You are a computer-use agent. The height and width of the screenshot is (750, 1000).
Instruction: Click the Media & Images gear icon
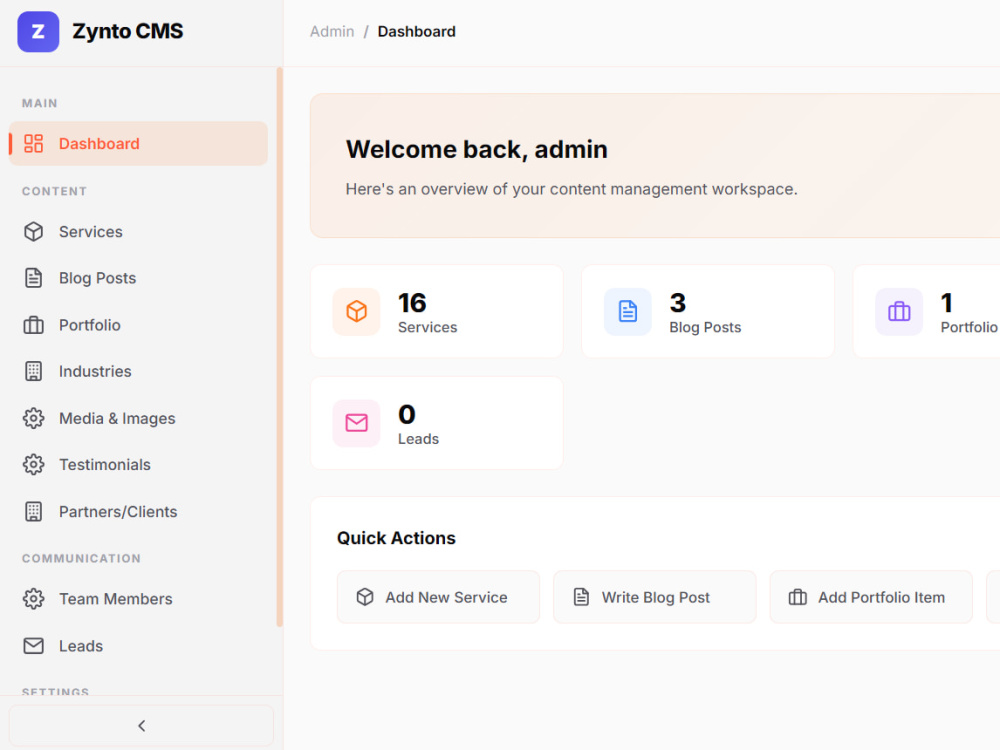[33, 418]
